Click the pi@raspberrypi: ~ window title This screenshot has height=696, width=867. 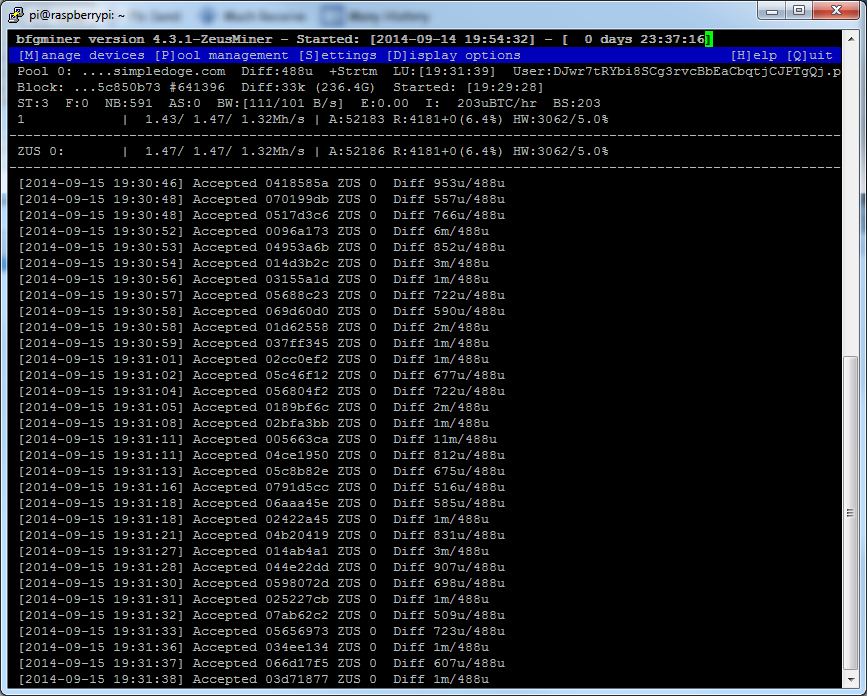(x=77, y=15)
